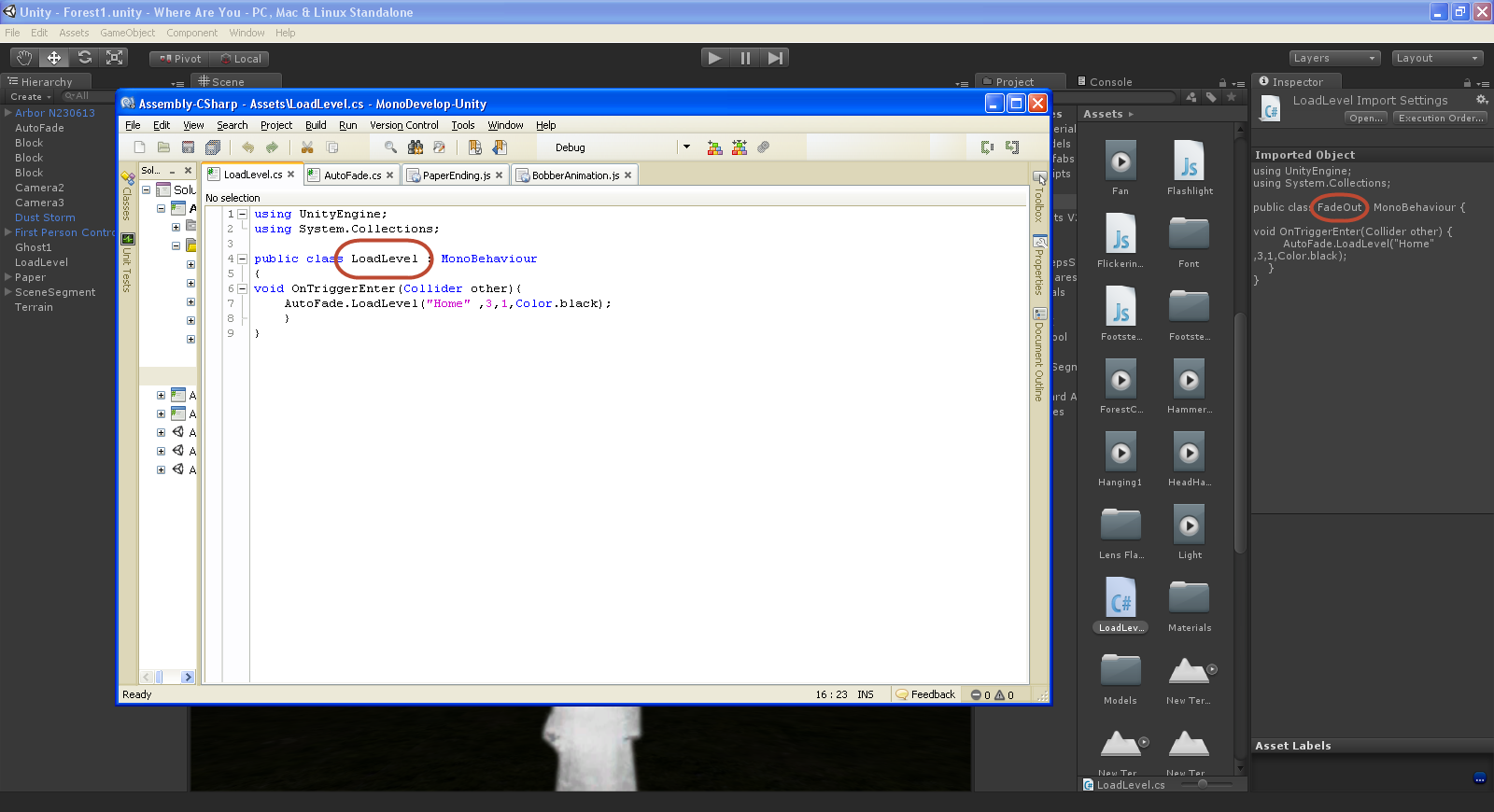
Task: Toggle the Unit Tests side pad
Action: [x=128, y=263]
